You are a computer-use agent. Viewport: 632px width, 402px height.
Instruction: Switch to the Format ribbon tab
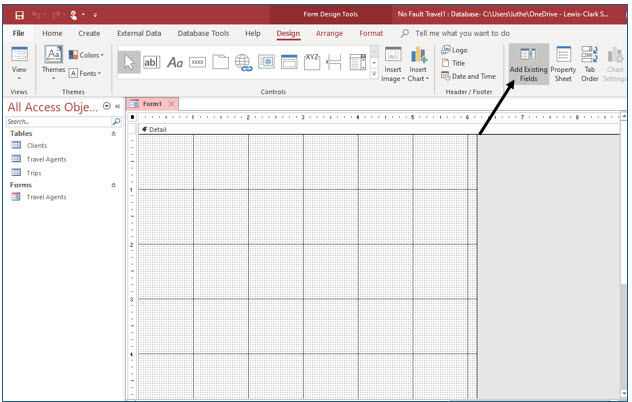tap(371, 33)
